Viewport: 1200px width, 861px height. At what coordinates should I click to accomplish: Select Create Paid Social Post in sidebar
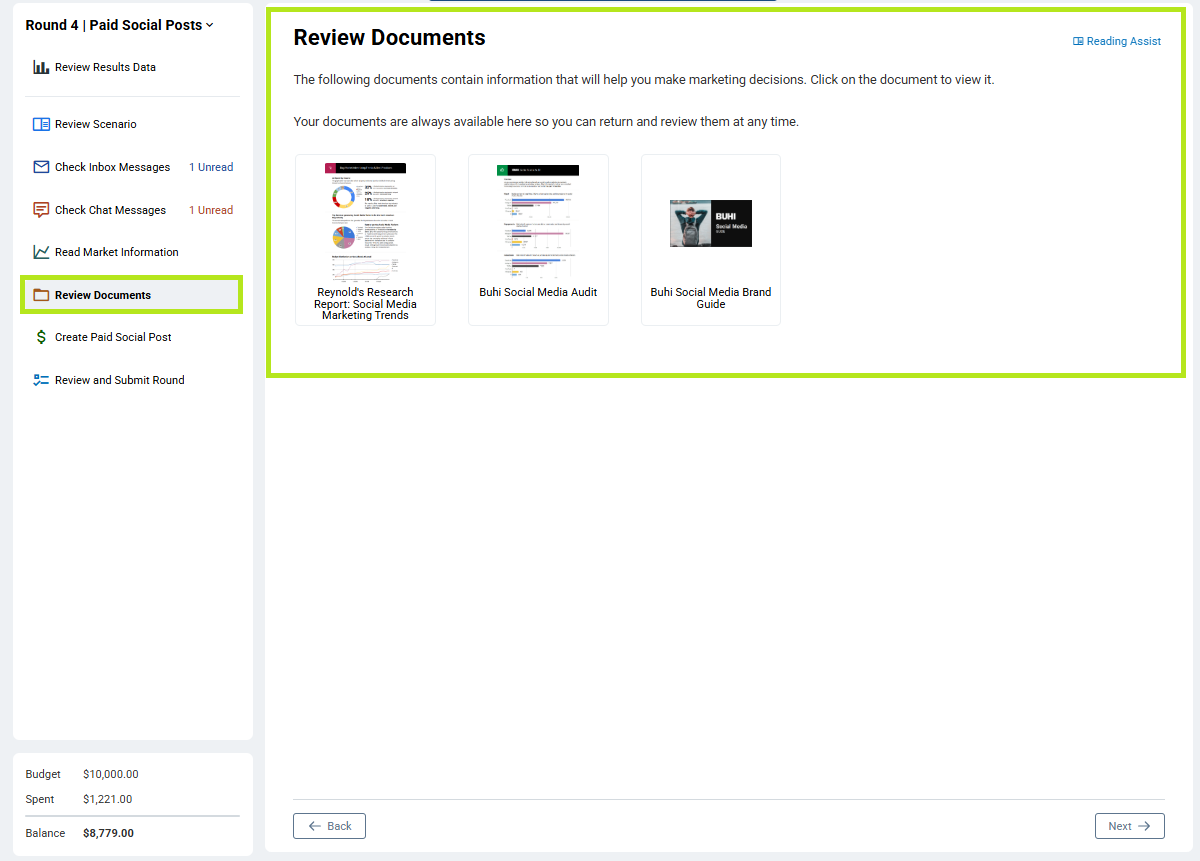tap(113, 337)
